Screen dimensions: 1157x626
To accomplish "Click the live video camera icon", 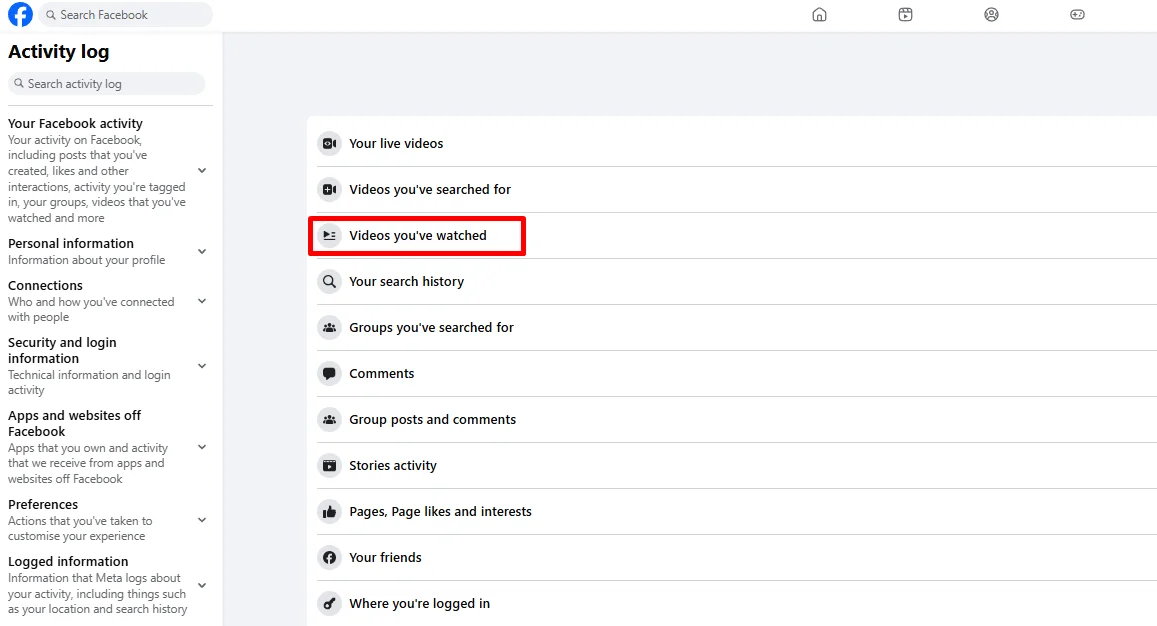I will (329, 143).
